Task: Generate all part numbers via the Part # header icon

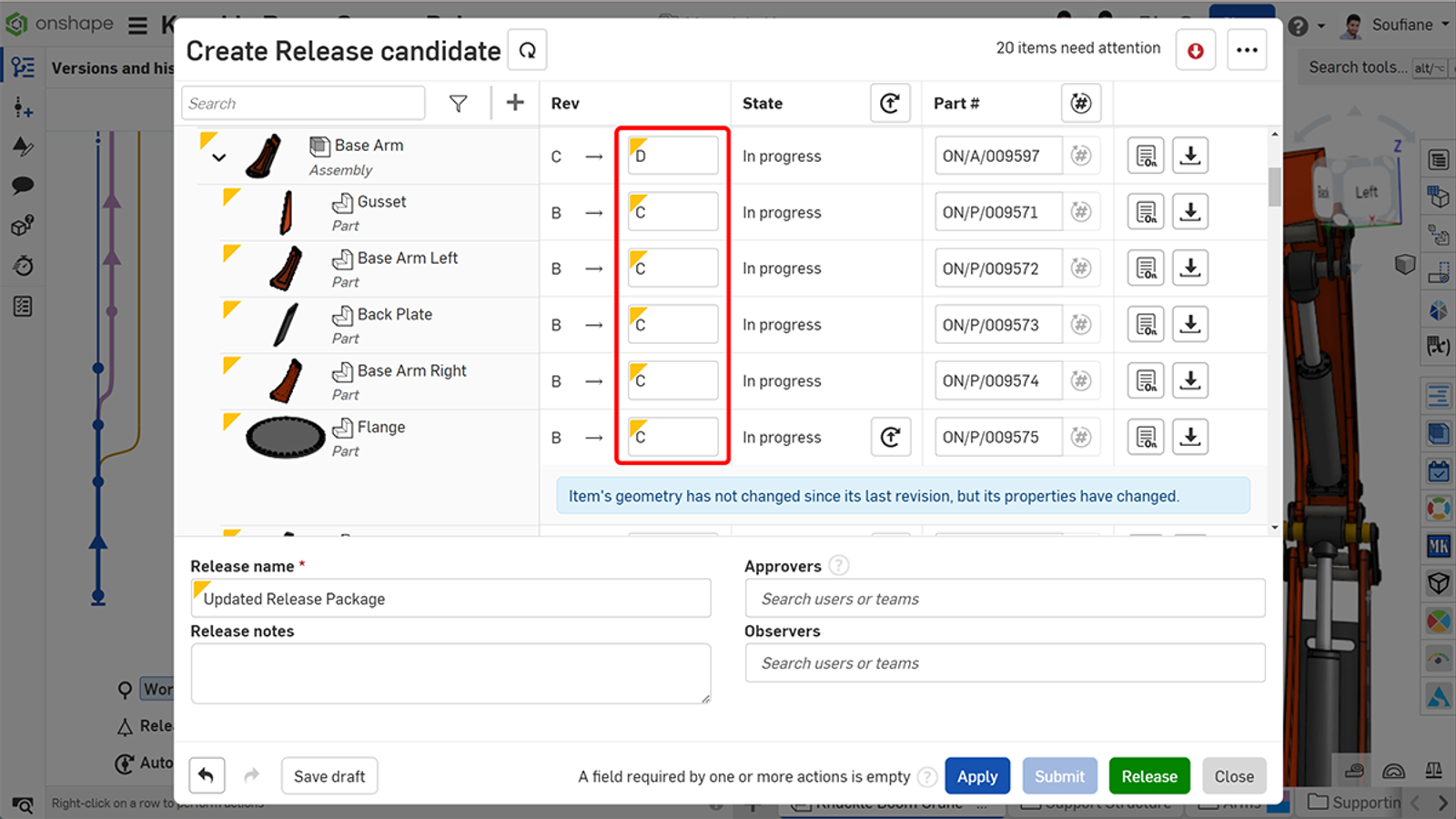Action: pos(1081,103)
